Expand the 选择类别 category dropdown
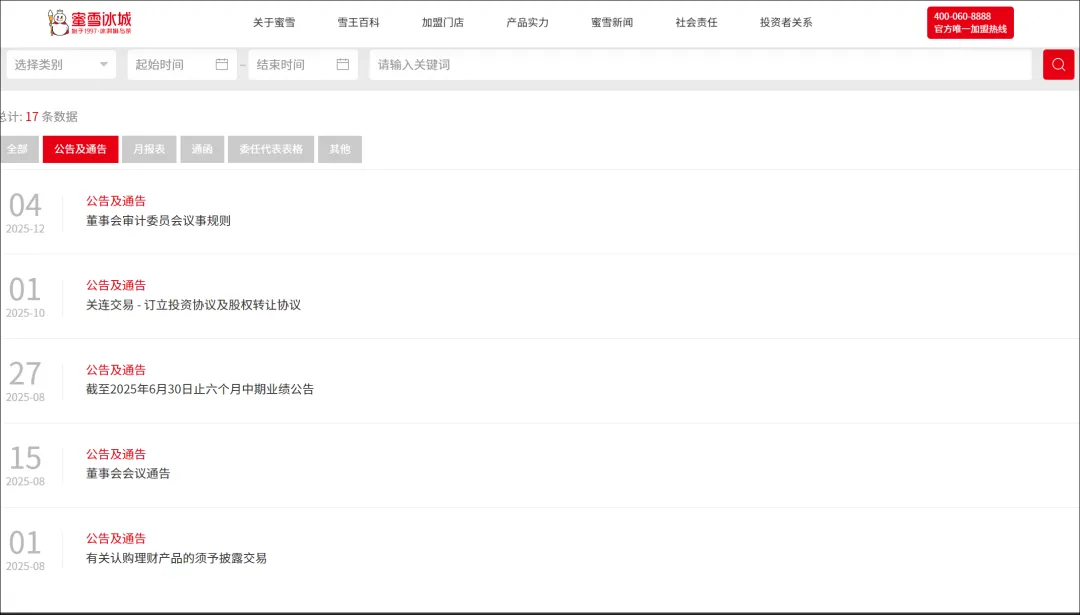The height and width of the screenshot is (615, 1080). point(61,65)
